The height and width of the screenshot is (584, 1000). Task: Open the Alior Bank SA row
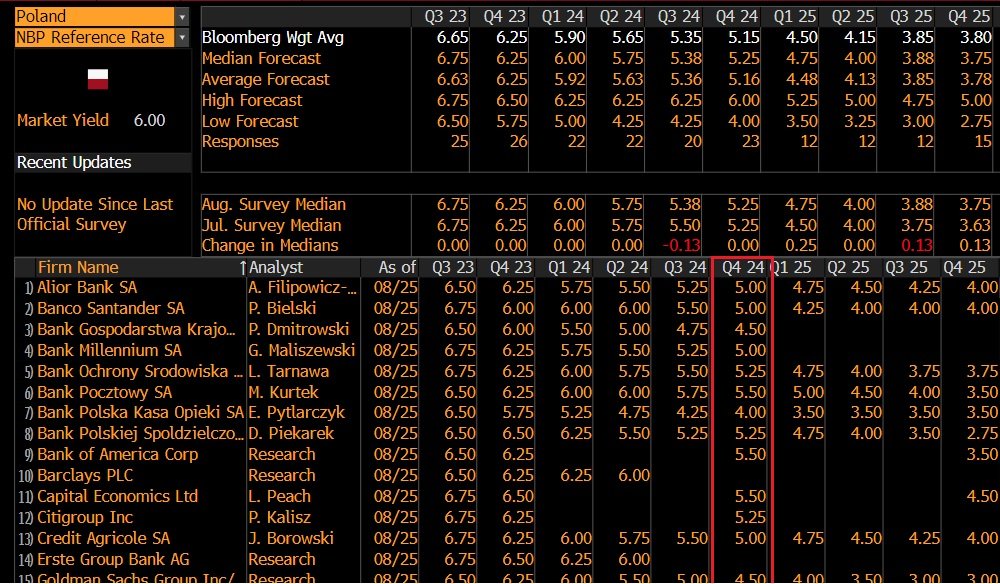(x=87, y=288)
